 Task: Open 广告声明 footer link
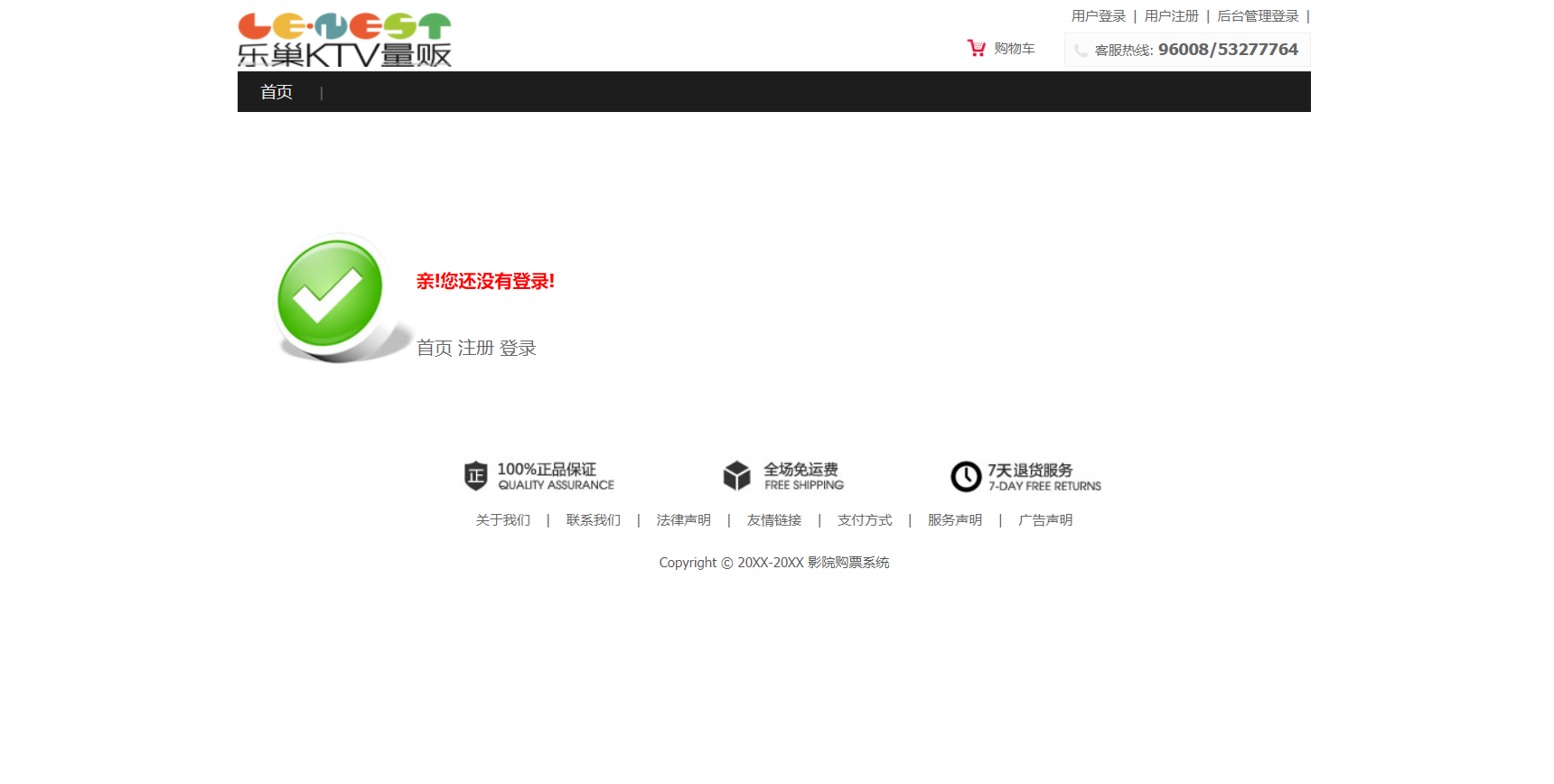click(x=1045, y=520)
